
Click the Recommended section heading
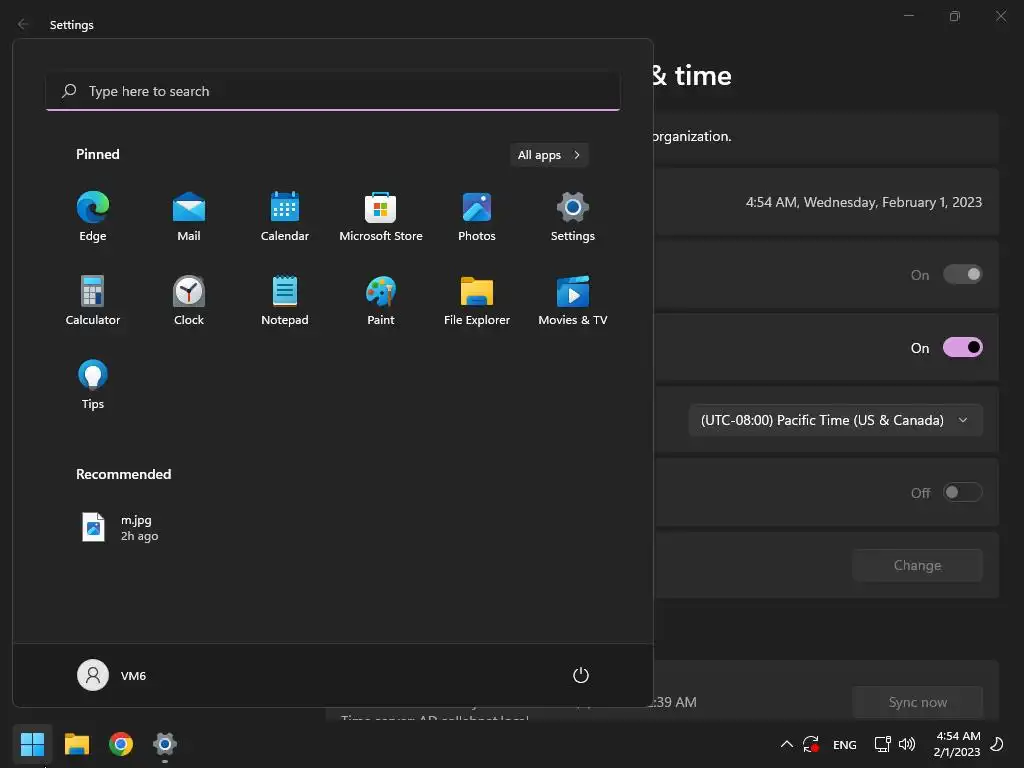[x=123, y=474]
